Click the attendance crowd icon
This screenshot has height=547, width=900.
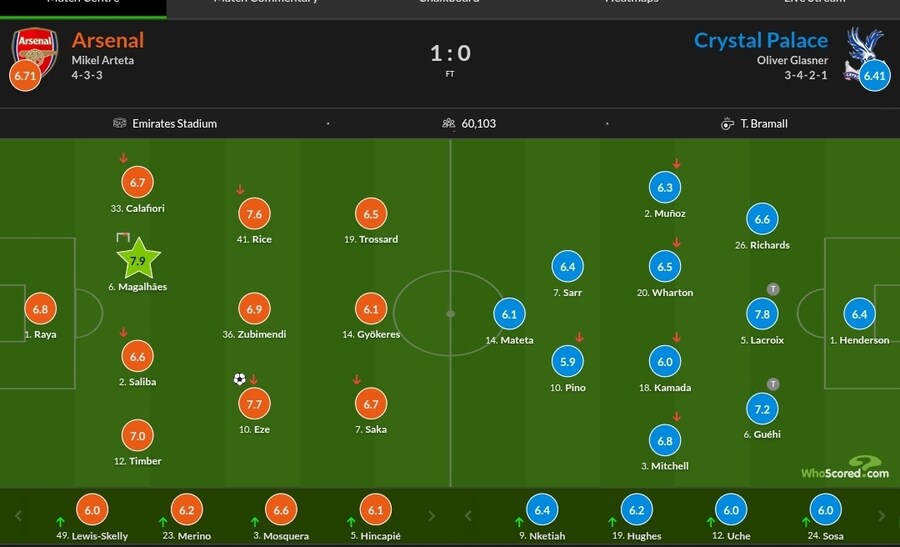pos(449,124)
